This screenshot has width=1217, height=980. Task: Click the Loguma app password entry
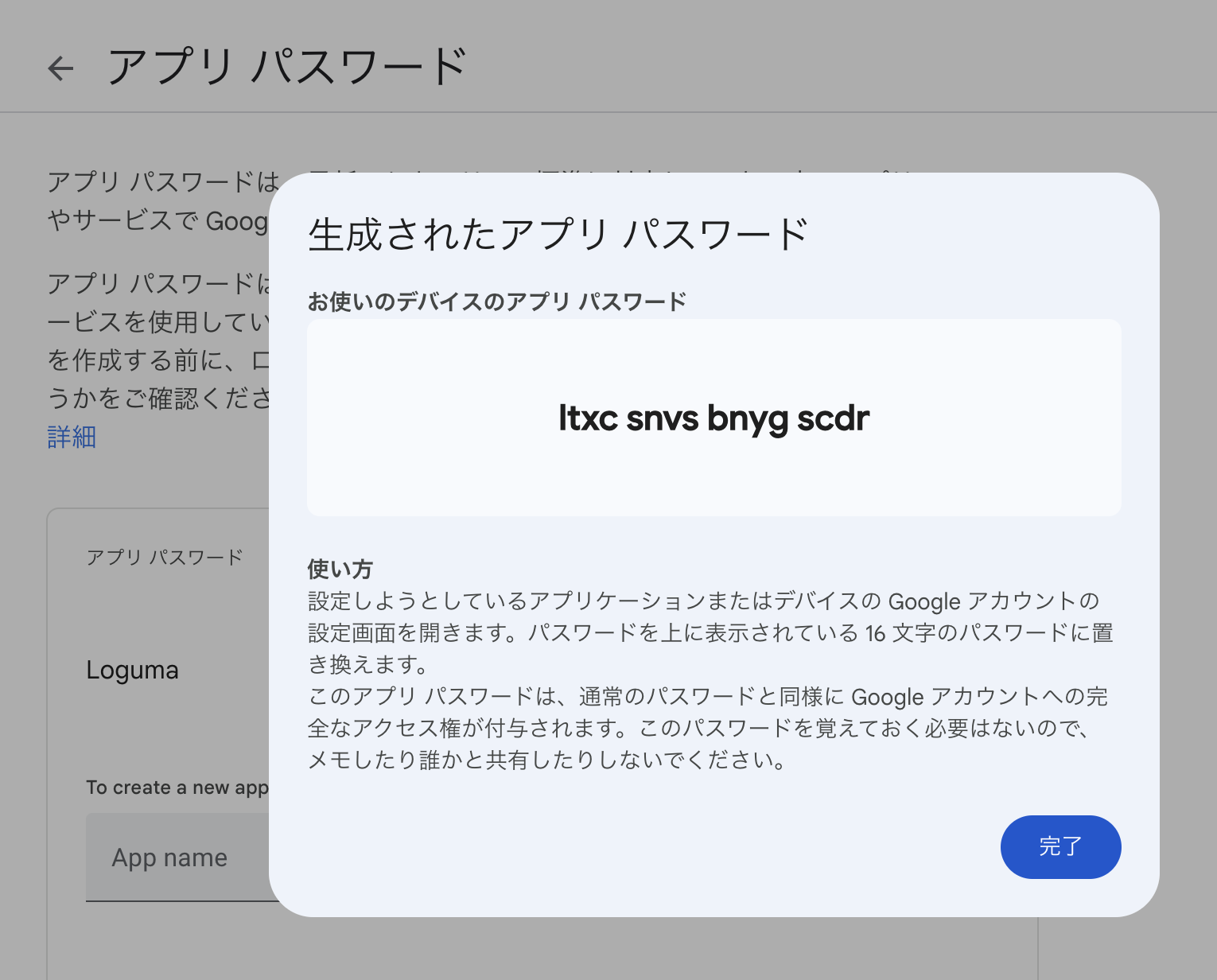(x=132, y=670)
